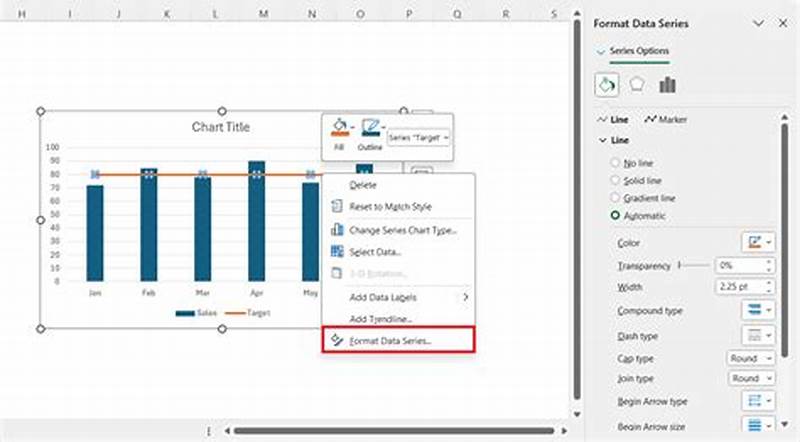The width and height of the screenshot is (800, 442).
Task: Choose Change Series Chart Type
Action: pyautogui.click(x=398, y=230)
